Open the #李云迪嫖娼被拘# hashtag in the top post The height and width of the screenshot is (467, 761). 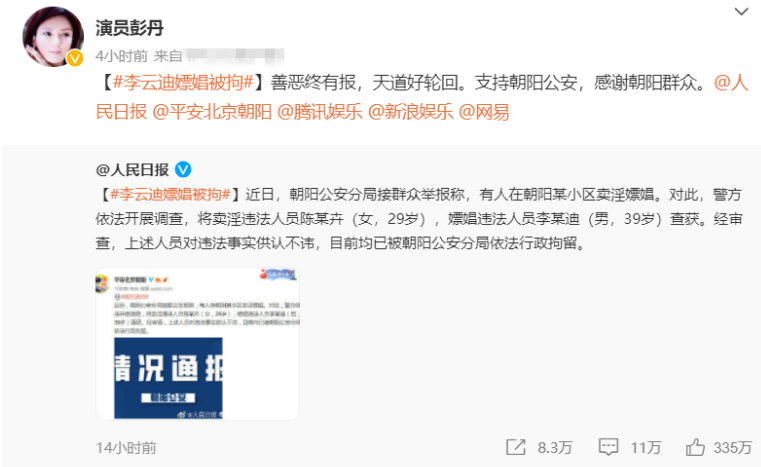[183, 83]
